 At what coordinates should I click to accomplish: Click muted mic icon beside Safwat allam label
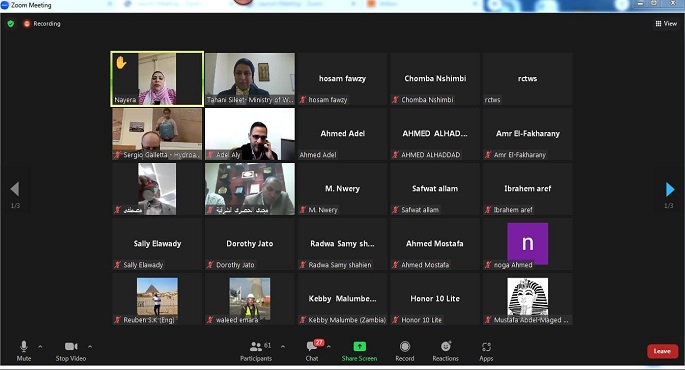click(395, 210)
